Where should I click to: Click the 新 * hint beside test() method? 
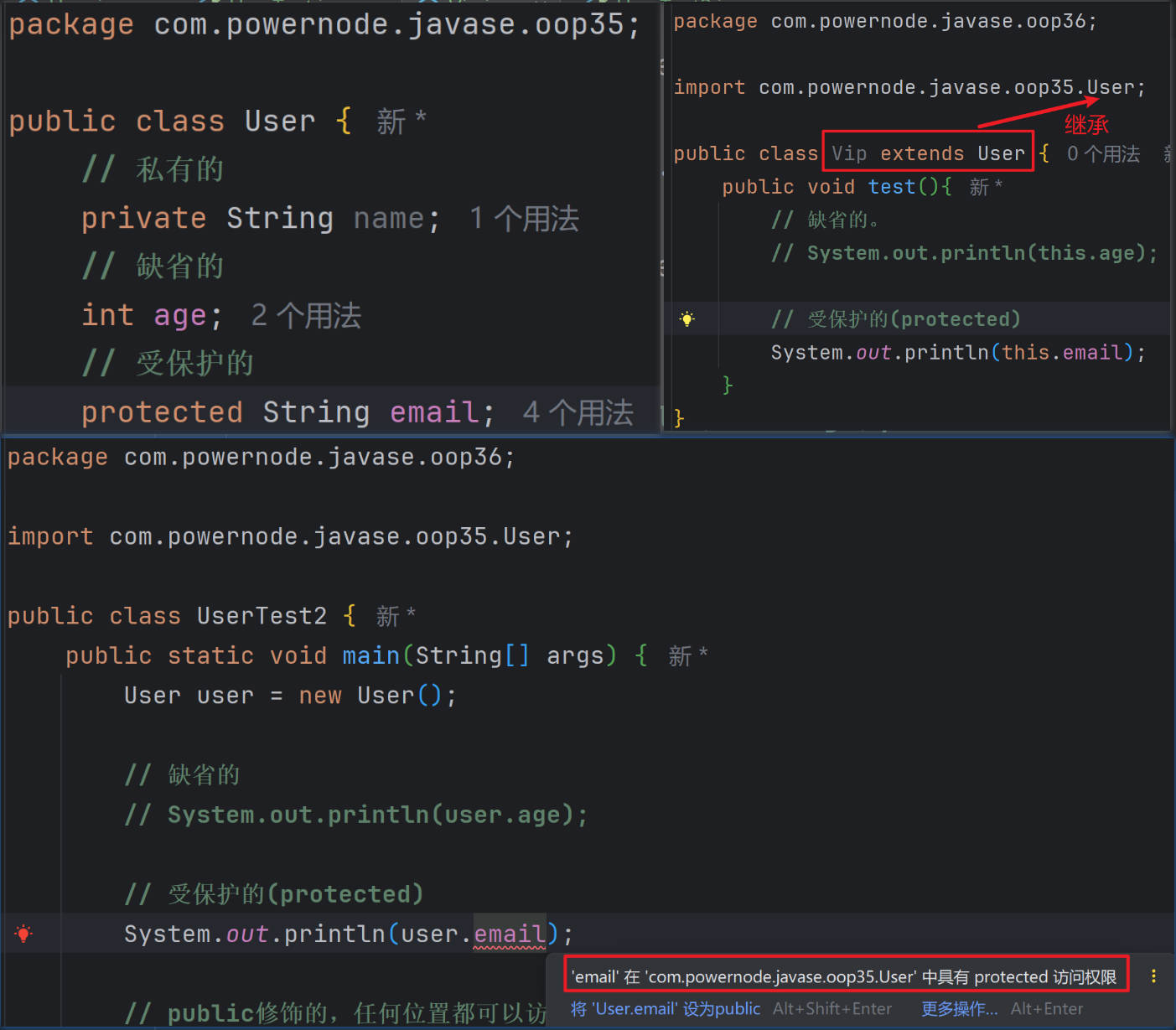[985, 187]
